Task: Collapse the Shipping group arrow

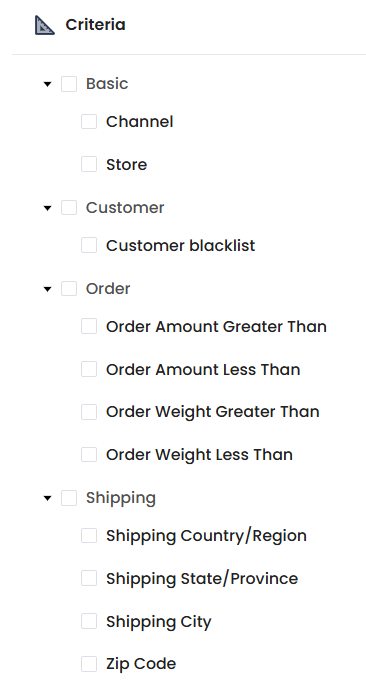Action: [x=48, y=498]
